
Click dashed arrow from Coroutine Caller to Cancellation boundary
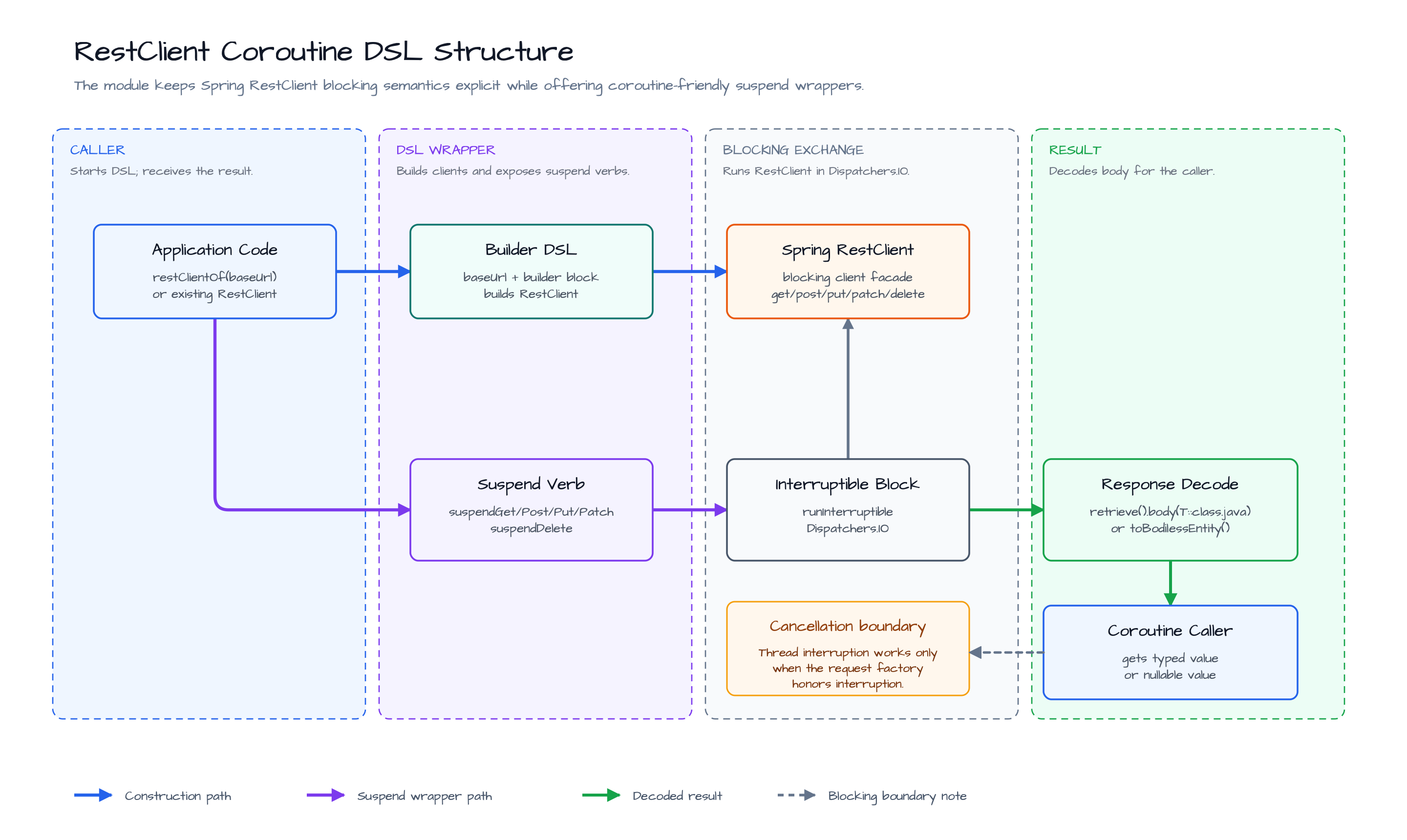[x=1006, y=652]
